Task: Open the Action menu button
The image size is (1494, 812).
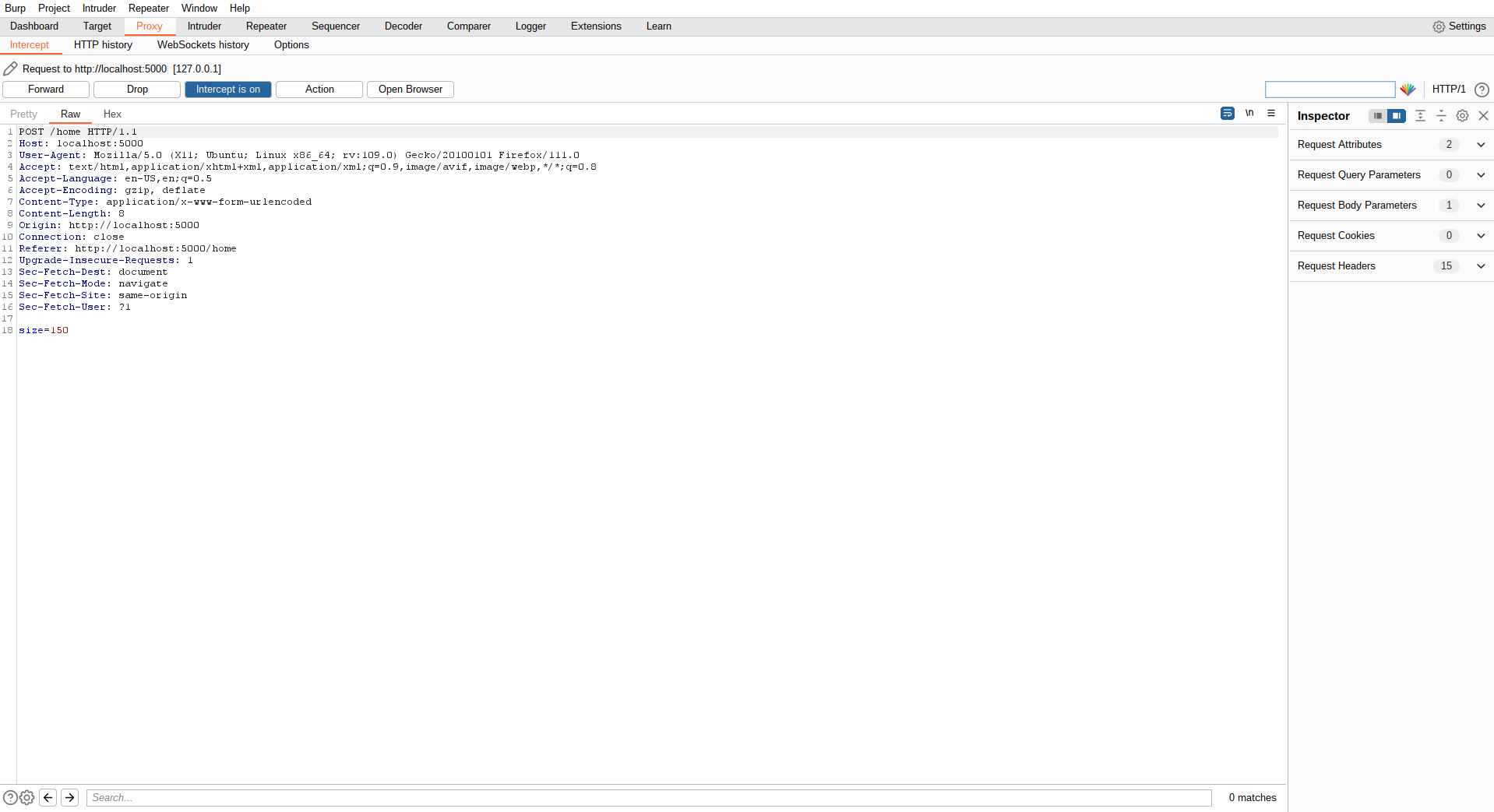Action: click(319, 90)
